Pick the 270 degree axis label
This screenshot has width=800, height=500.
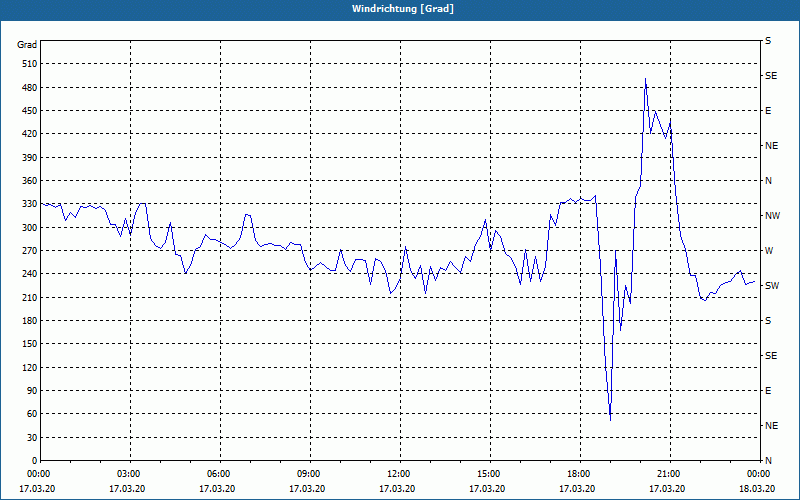(30, 251)
